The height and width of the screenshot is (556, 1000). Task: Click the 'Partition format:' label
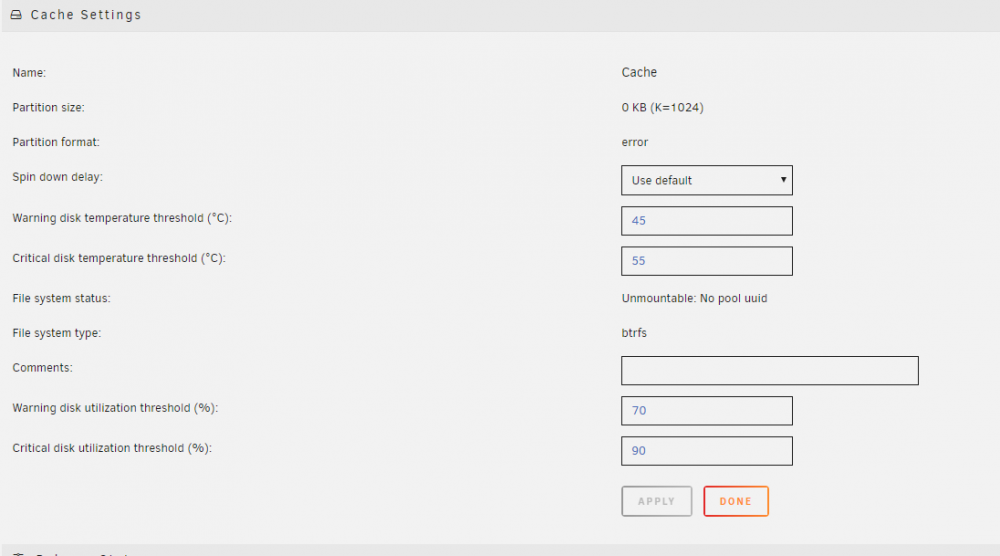(55, 142)
